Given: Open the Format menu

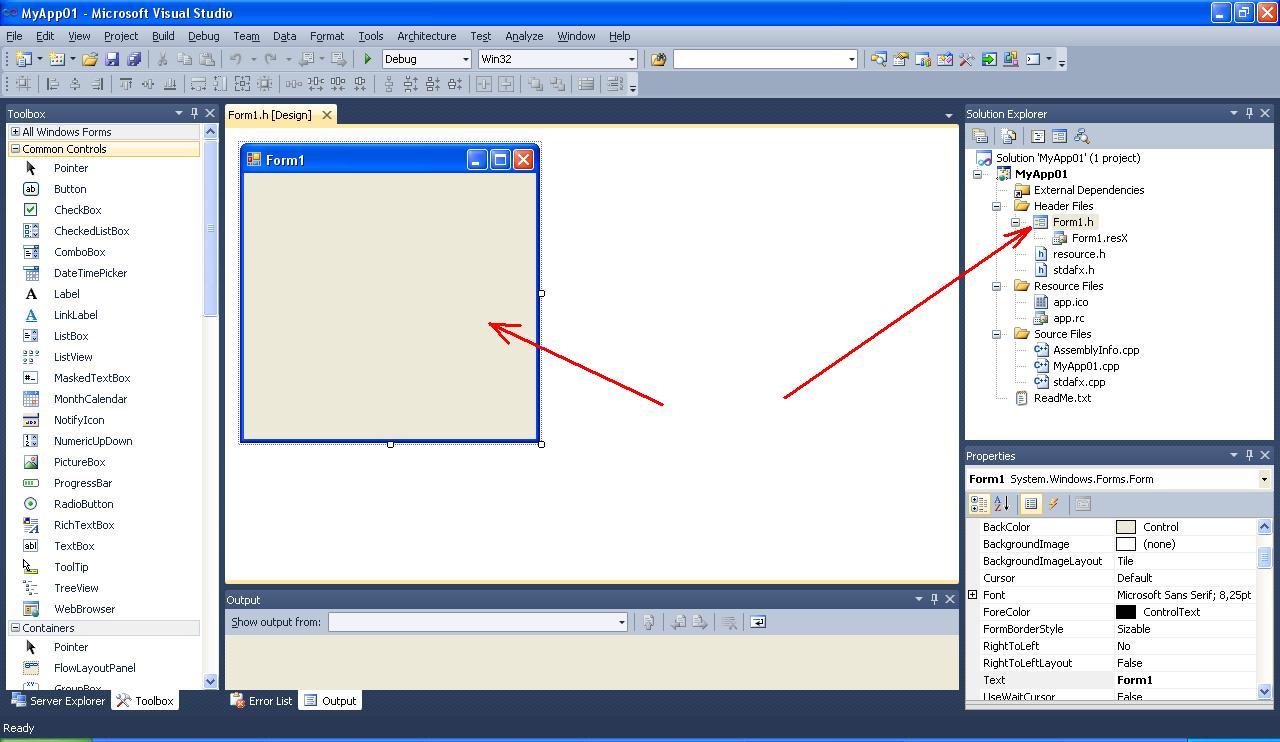Looking at the screenshot, I should pyautogui.click(x=327, y=36).
